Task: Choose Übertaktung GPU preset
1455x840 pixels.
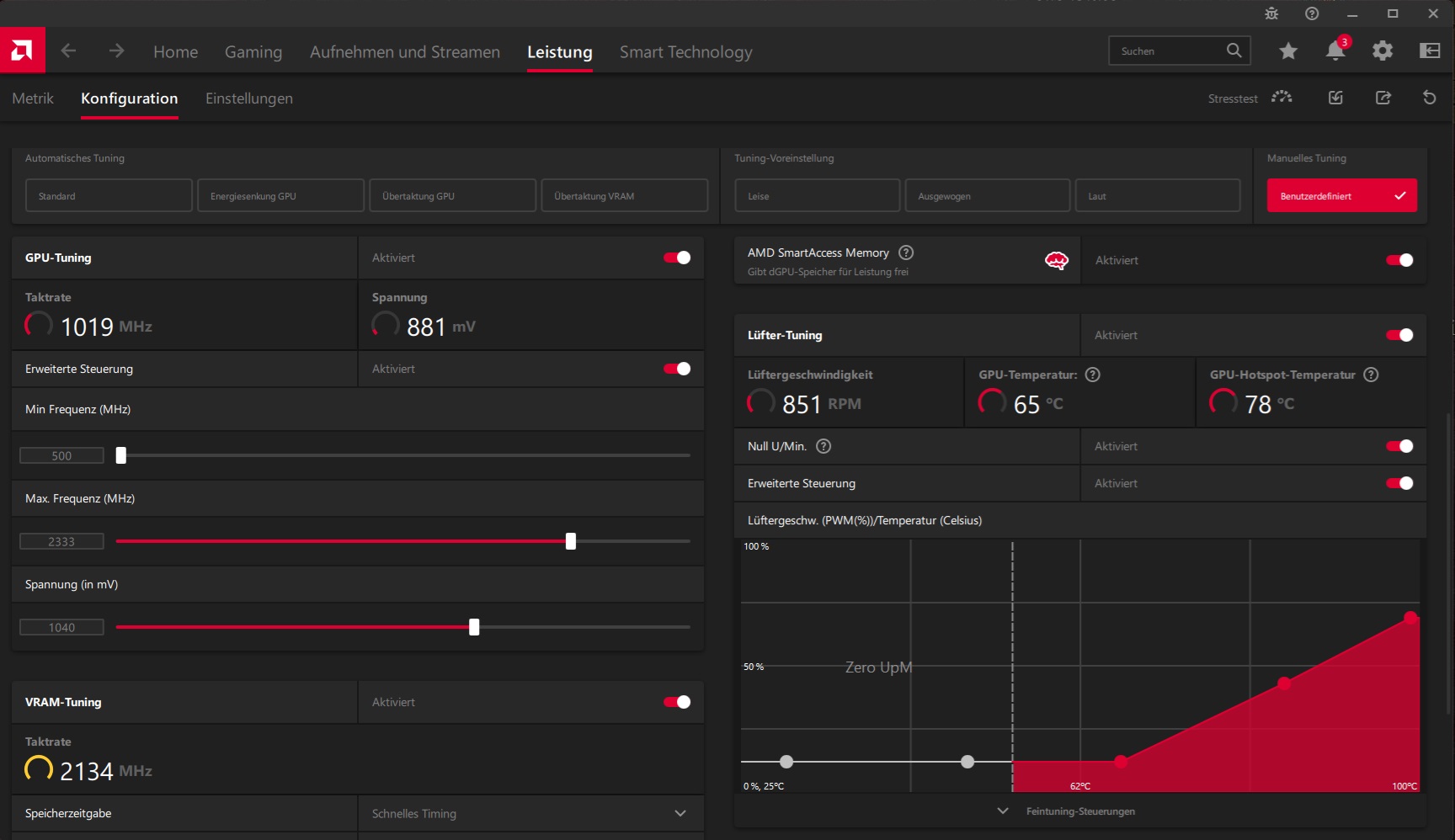Action: pos(452,195)
